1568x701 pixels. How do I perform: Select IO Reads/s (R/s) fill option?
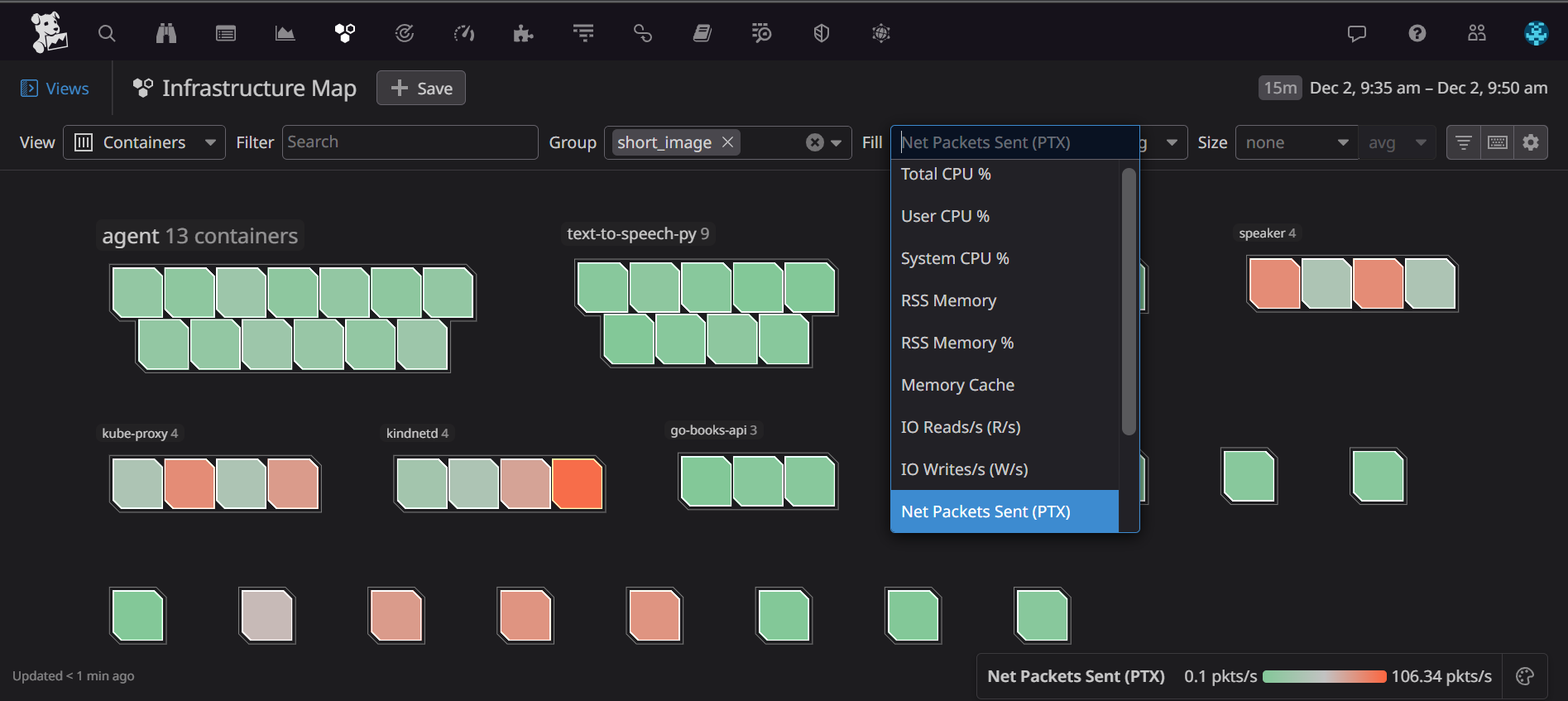pyautogui.click(x=1005, y=427)
